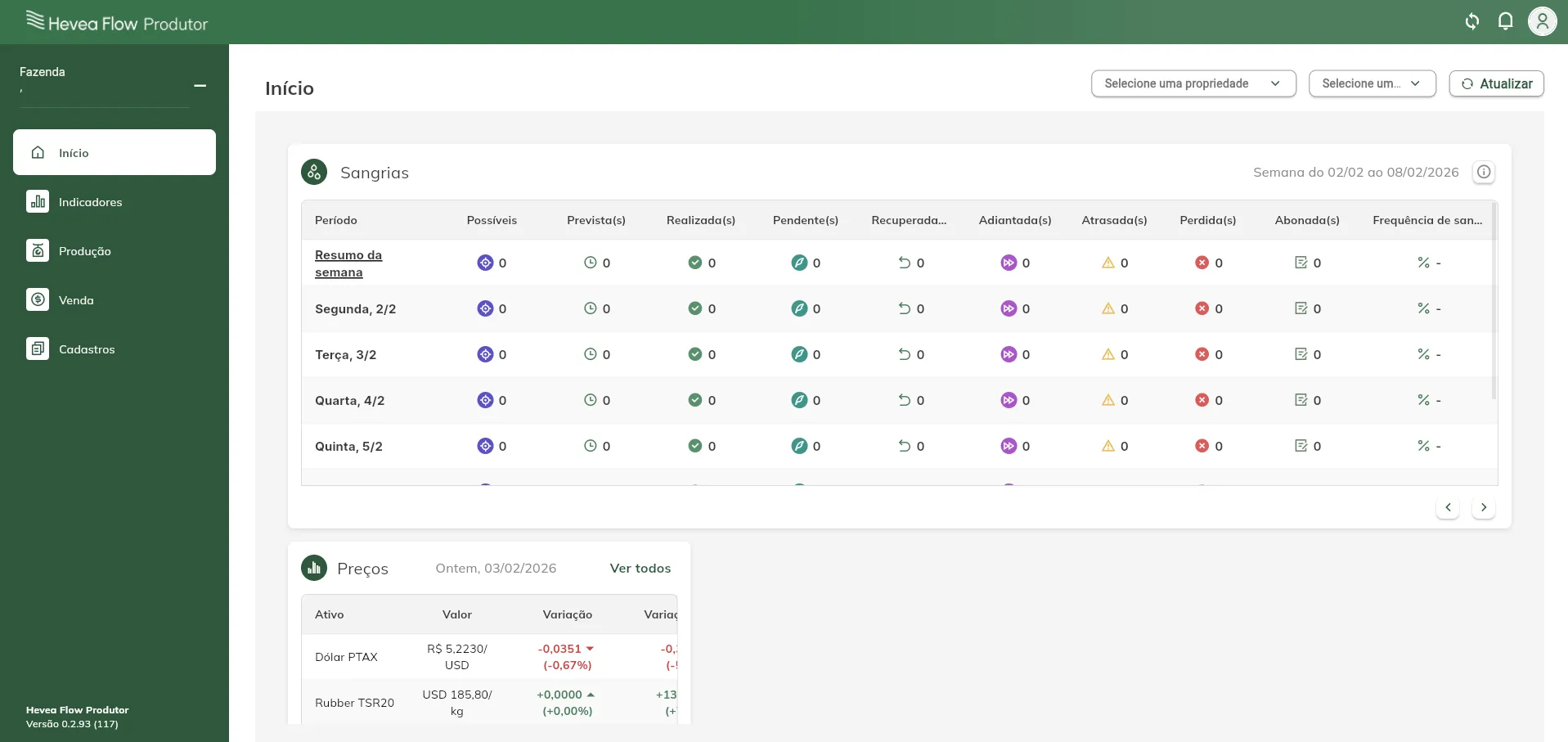Expand the second Selecione um dropdown
Screen dimensions: 1568x742
(x=1372, y=83)
